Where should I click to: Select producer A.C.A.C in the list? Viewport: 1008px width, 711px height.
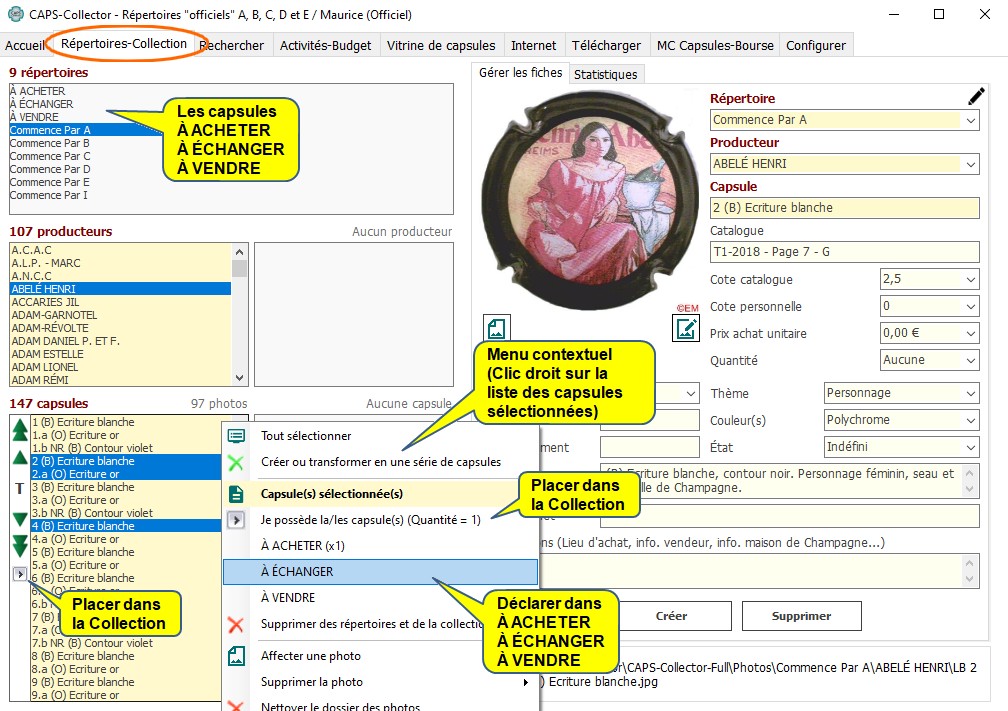click(x=121, y=250)
